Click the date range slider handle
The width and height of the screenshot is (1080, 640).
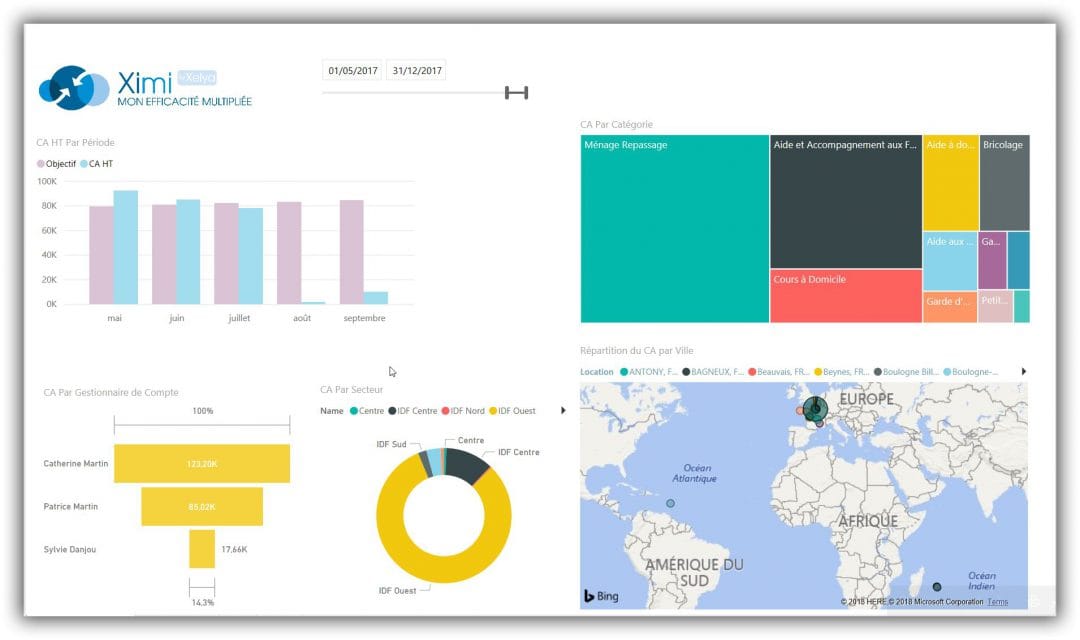point(517,93)
